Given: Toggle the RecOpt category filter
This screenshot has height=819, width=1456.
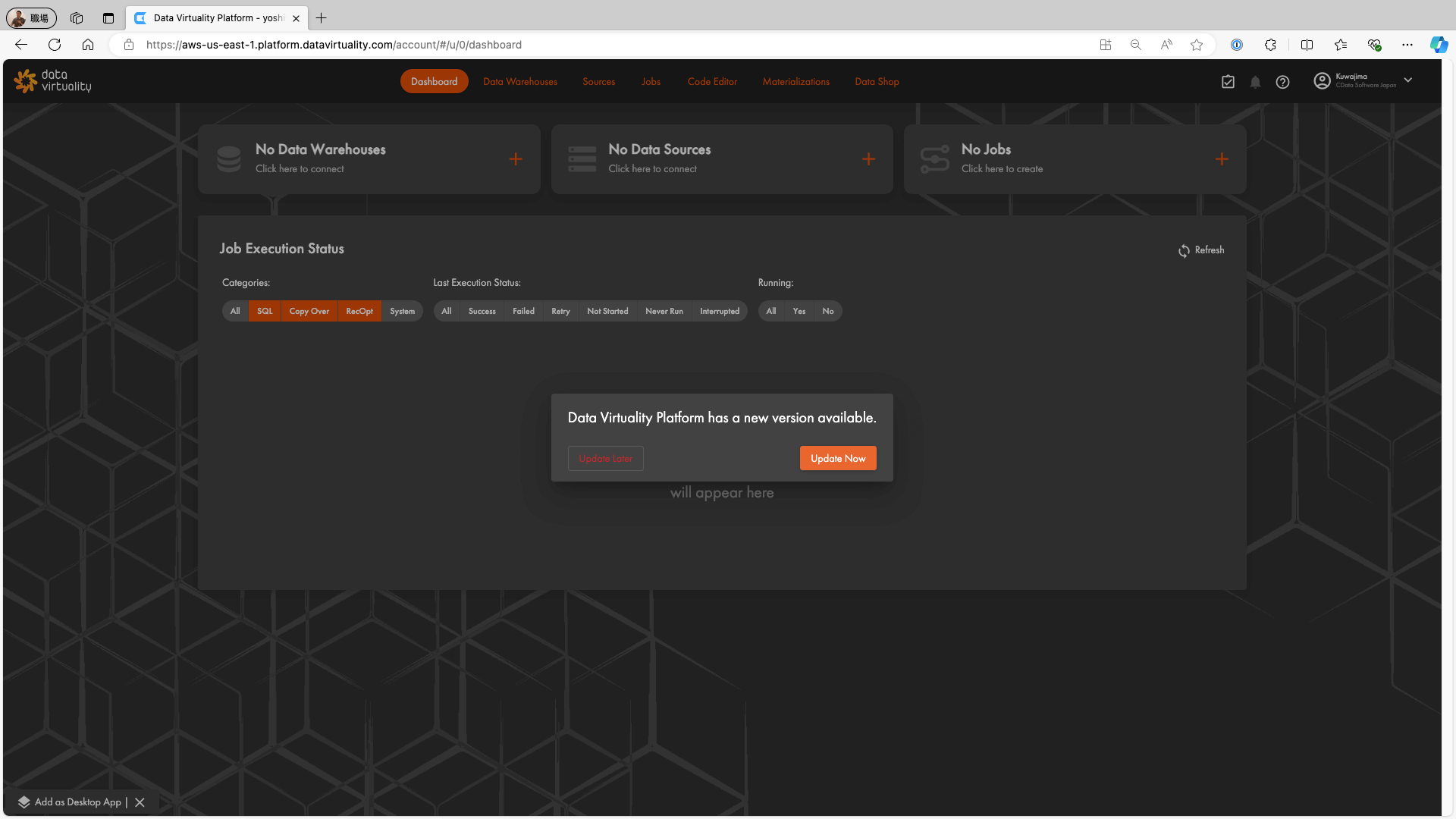Looking at the screenshot, I should pyautogui.click(x=359, y=311).
